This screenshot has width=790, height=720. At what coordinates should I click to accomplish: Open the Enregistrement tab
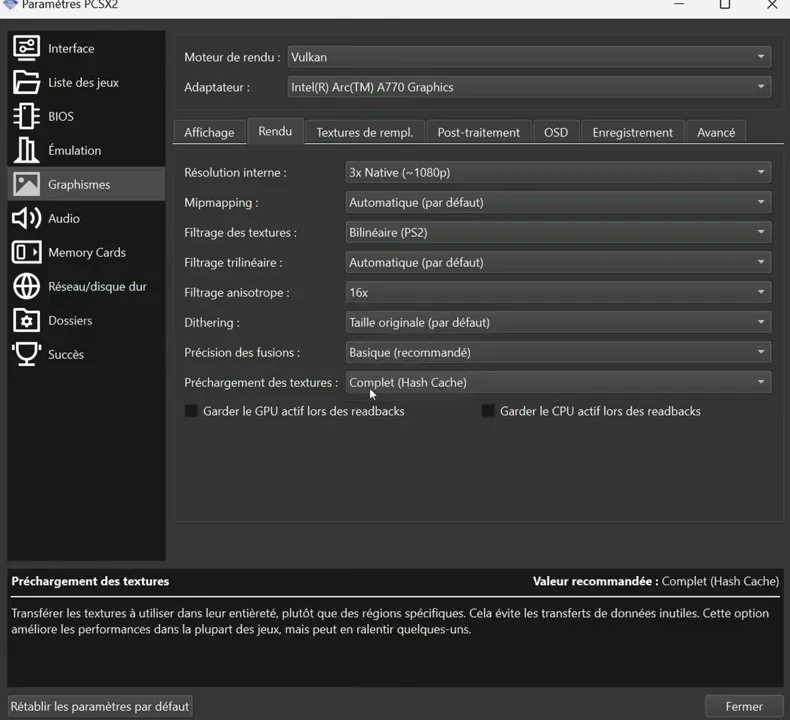click(632, 132)
